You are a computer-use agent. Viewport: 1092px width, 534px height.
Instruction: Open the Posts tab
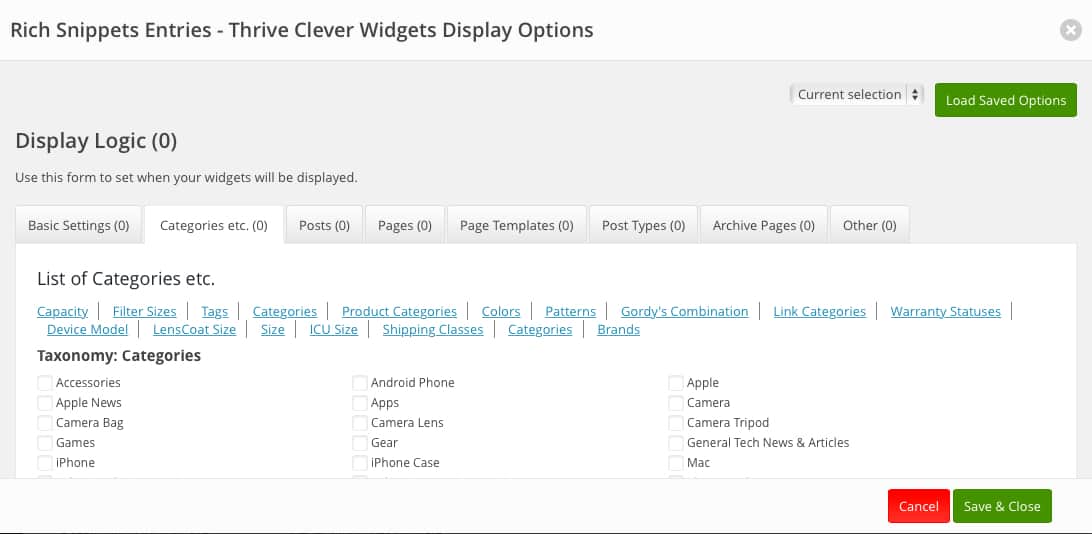[324, 225]
